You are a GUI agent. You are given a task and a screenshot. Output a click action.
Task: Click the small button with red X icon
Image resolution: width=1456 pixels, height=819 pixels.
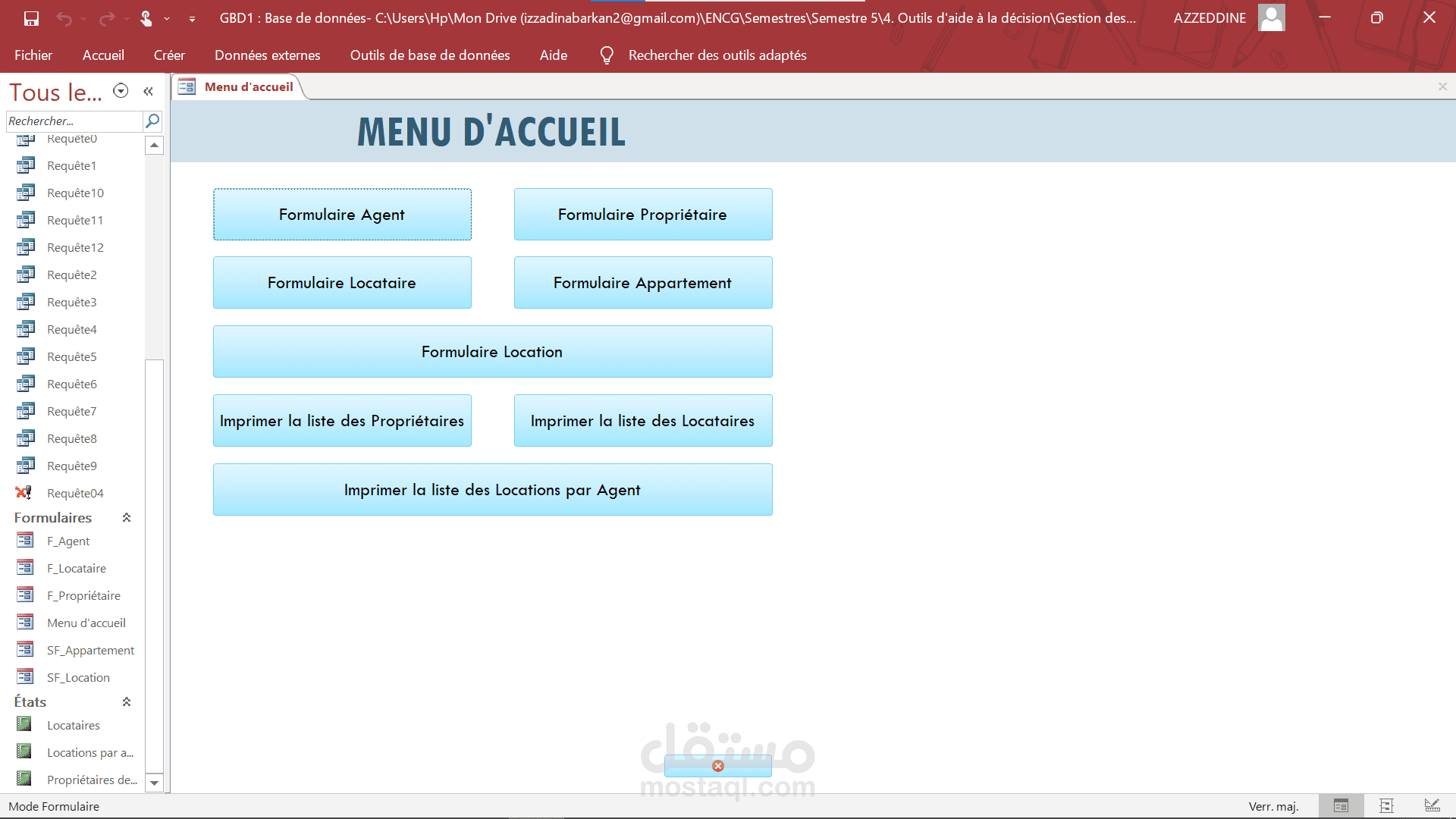(718, 766)
